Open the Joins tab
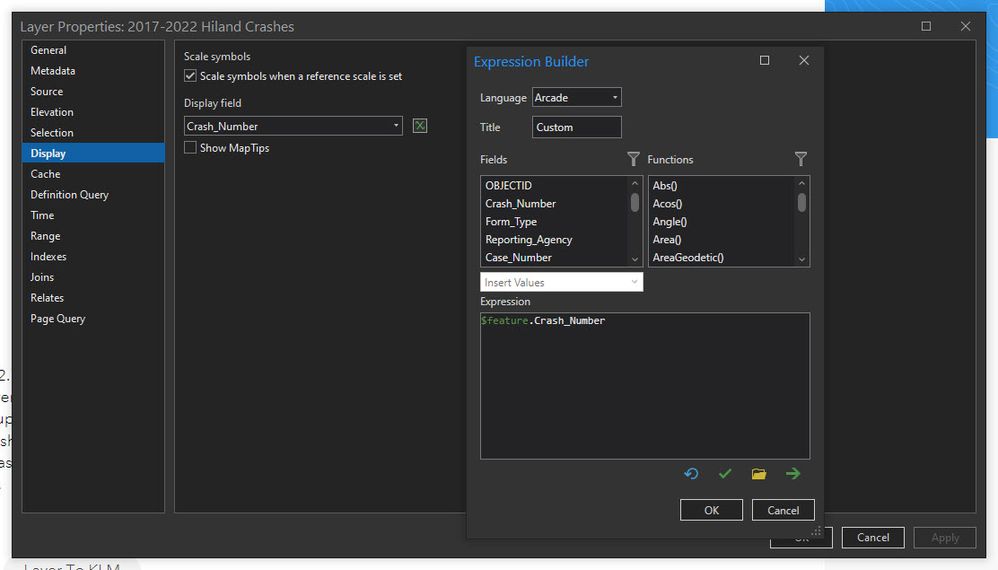The width and height of the screenshot is (998, 570). 93,277
